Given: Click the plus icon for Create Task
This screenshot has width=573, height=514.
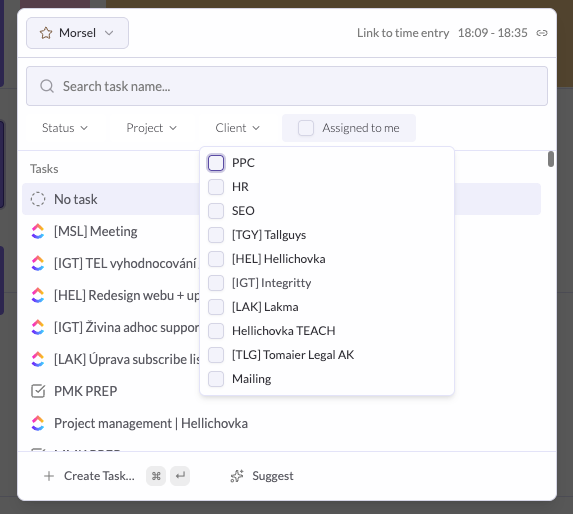Looking at the screenshot, I should [49, 476].
